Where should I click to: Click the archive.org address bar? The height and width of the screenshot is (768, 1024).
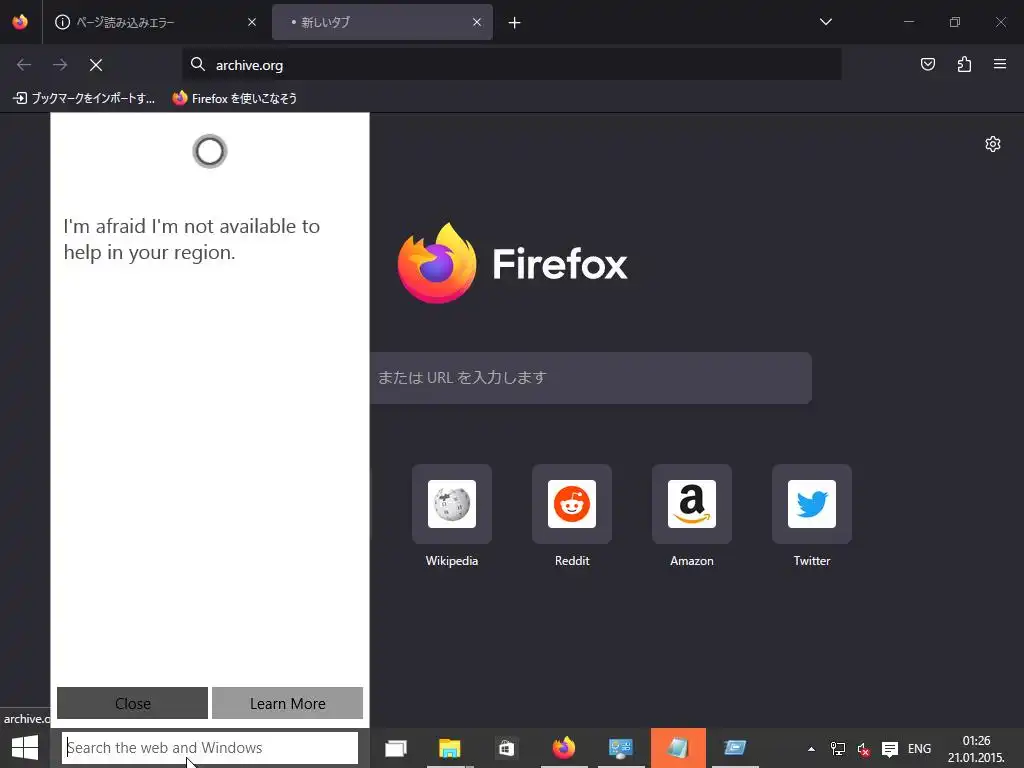pyautogui.click(x=511, y=65)
